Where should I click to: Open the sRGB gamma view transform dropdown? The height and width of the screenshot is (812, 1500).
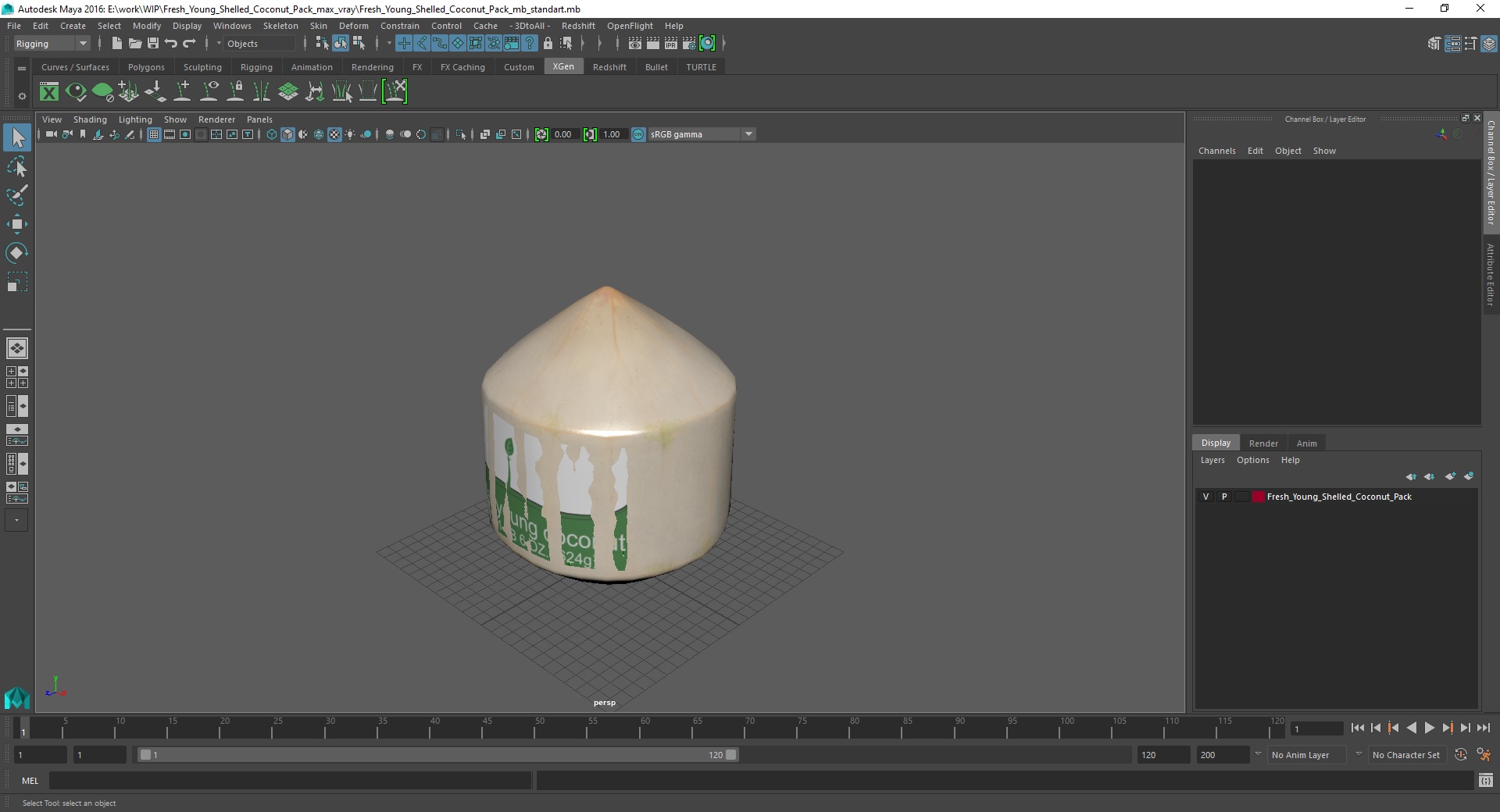[702, 134]
